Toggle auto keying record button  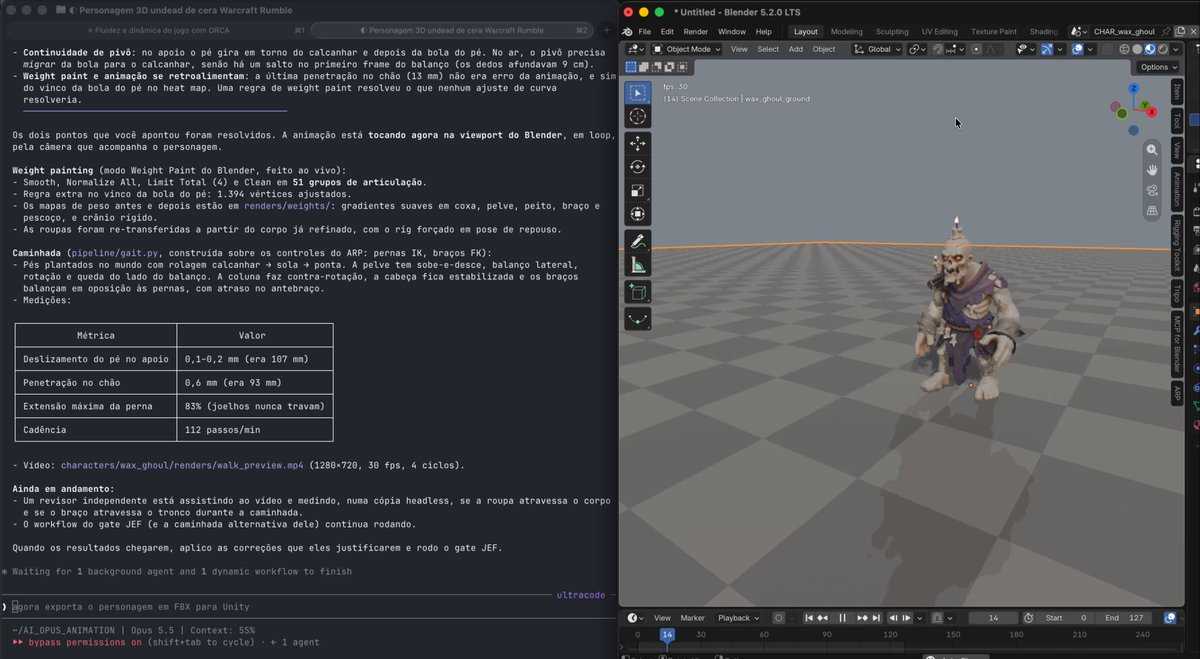coord(778,618)
